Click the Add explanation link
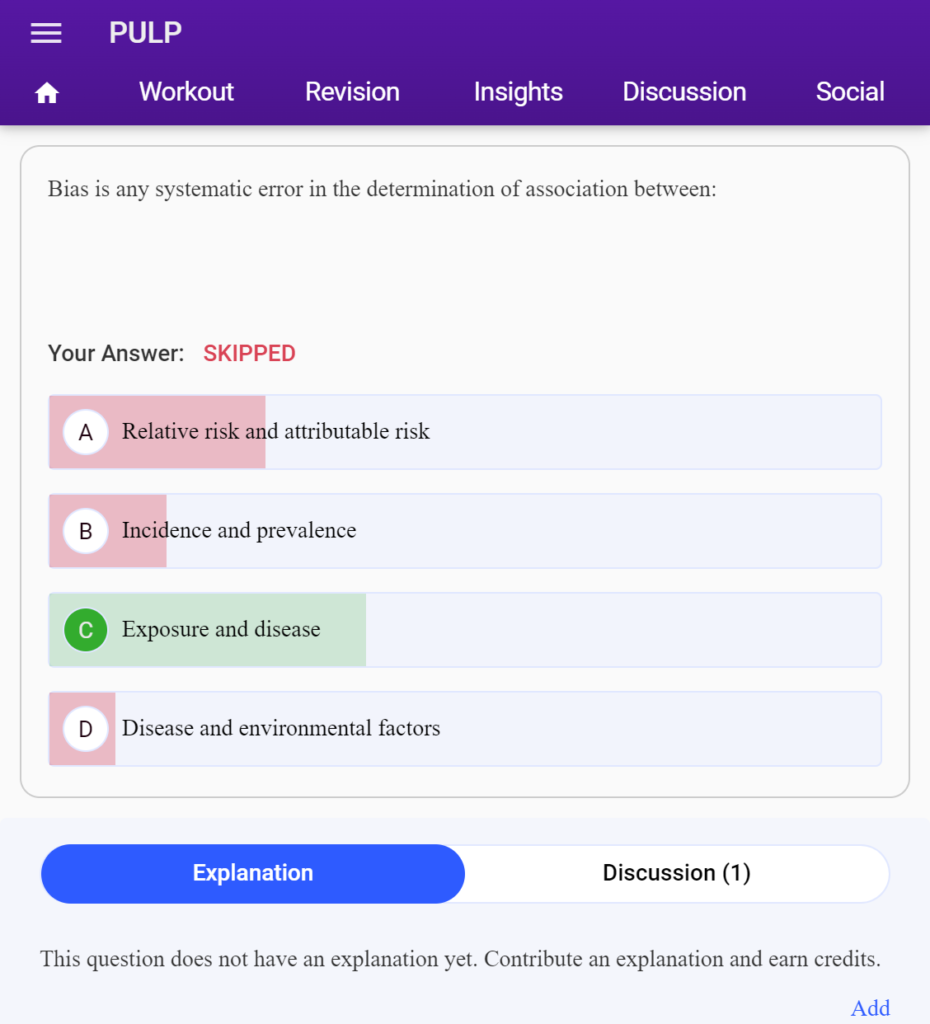 (870, 1008)
